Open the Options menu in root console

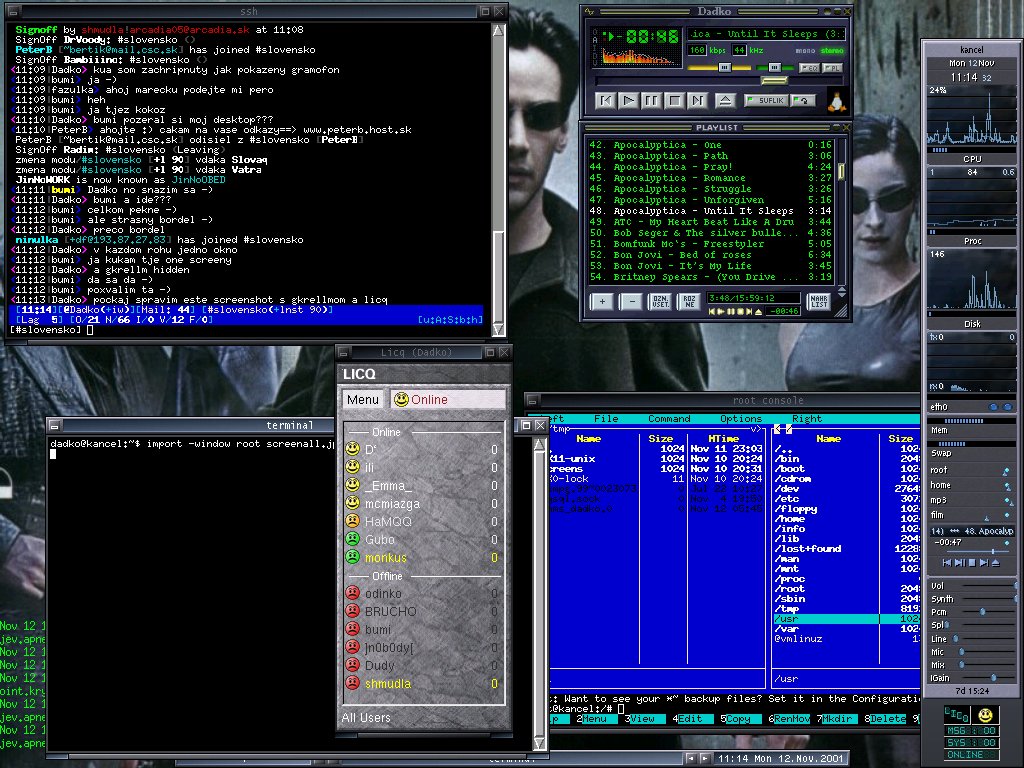pos(741,419)
